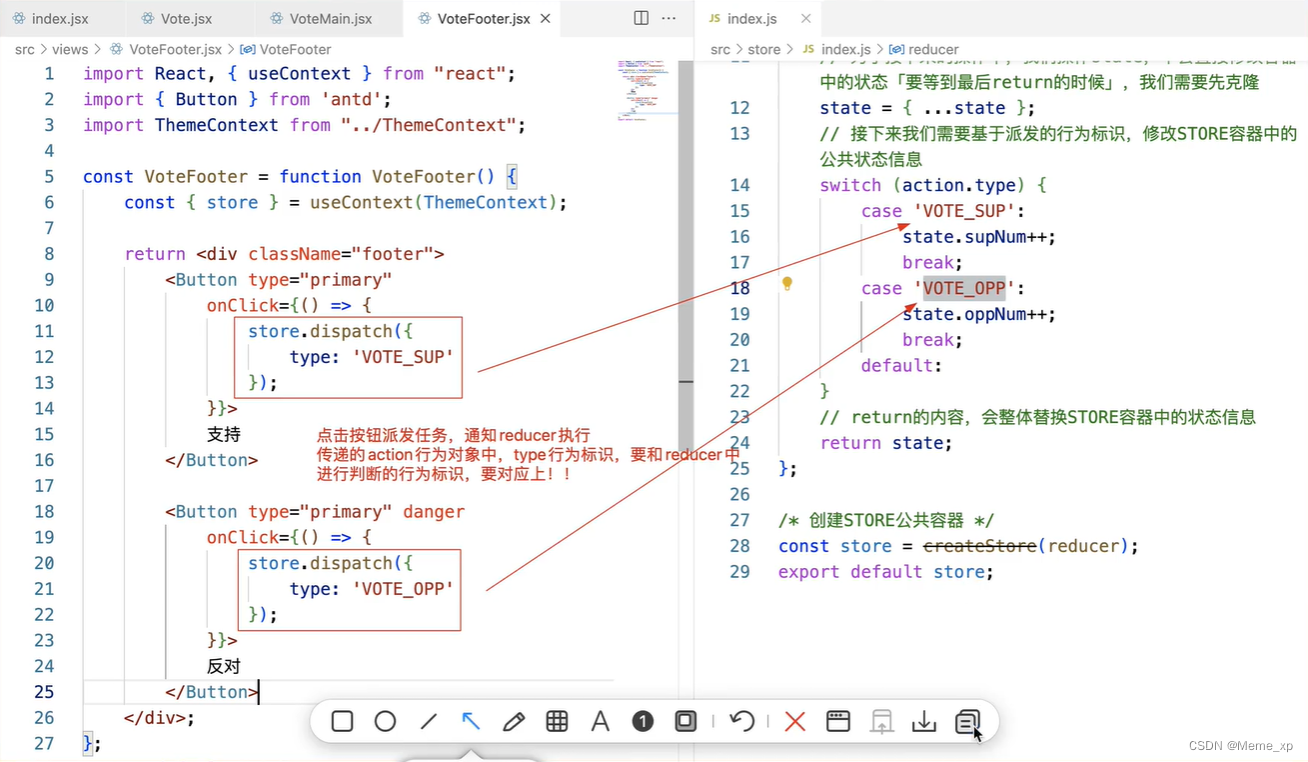1308x762 pixels.
Task: Undo the last annotation
Action: click(741, 721)
